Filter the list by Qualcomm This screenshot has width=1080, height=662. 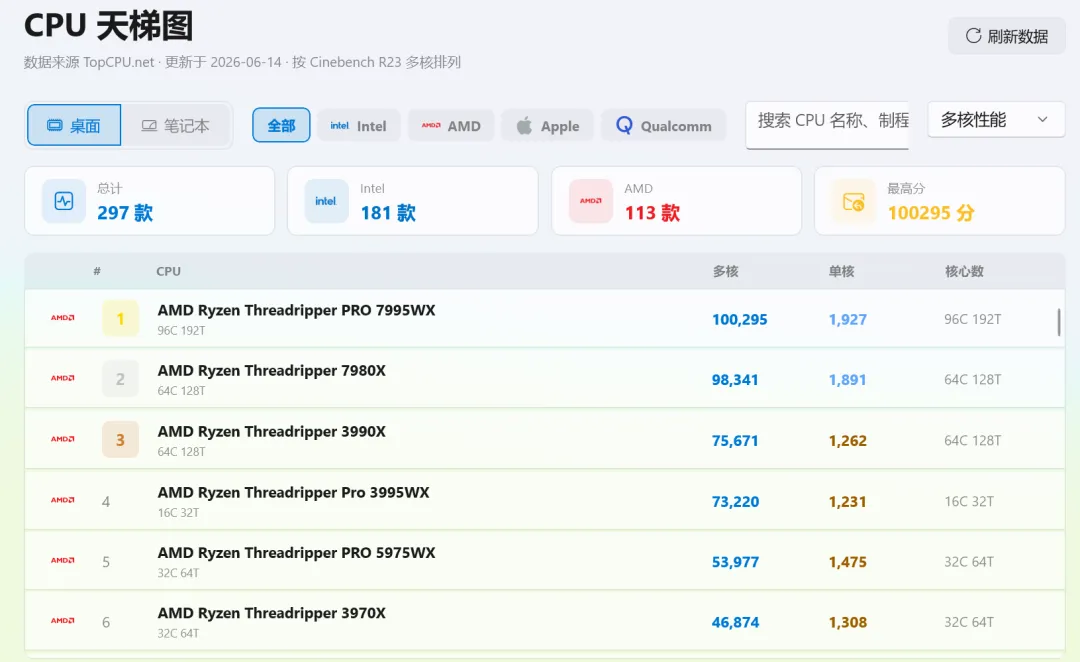(x=664, y=125)
